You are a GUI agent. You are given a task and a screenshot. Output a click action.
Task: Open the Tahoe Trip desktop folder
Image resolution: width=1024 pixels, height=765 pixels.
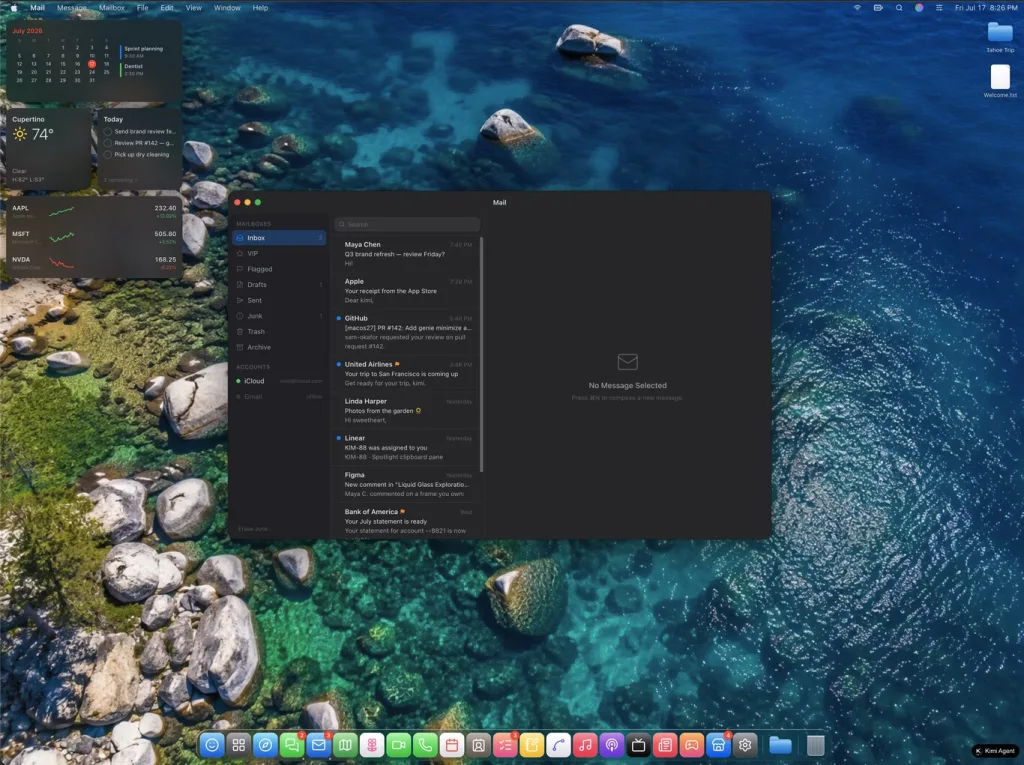(x=1000, y=37)
